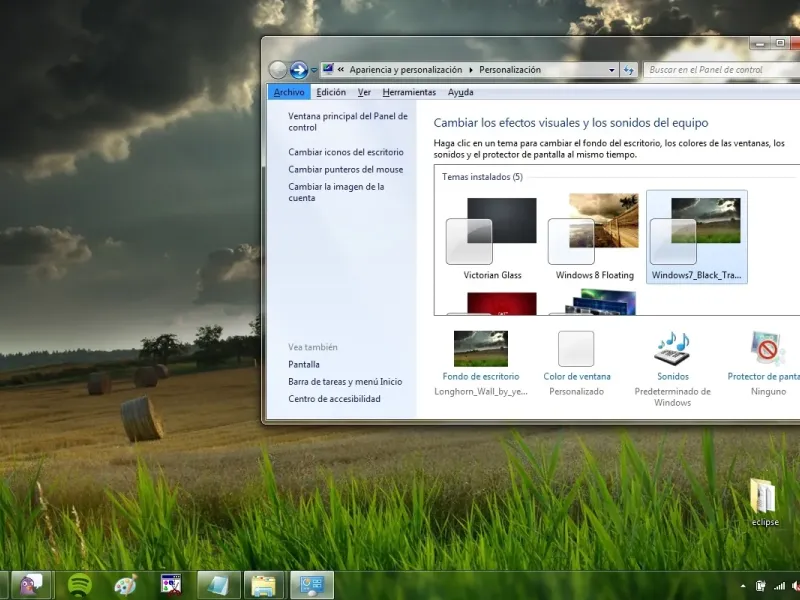Image resolution: width=800 pixels, height=600 pixels.
Task: Open the Herramientas menu
Action: (409, 92)
